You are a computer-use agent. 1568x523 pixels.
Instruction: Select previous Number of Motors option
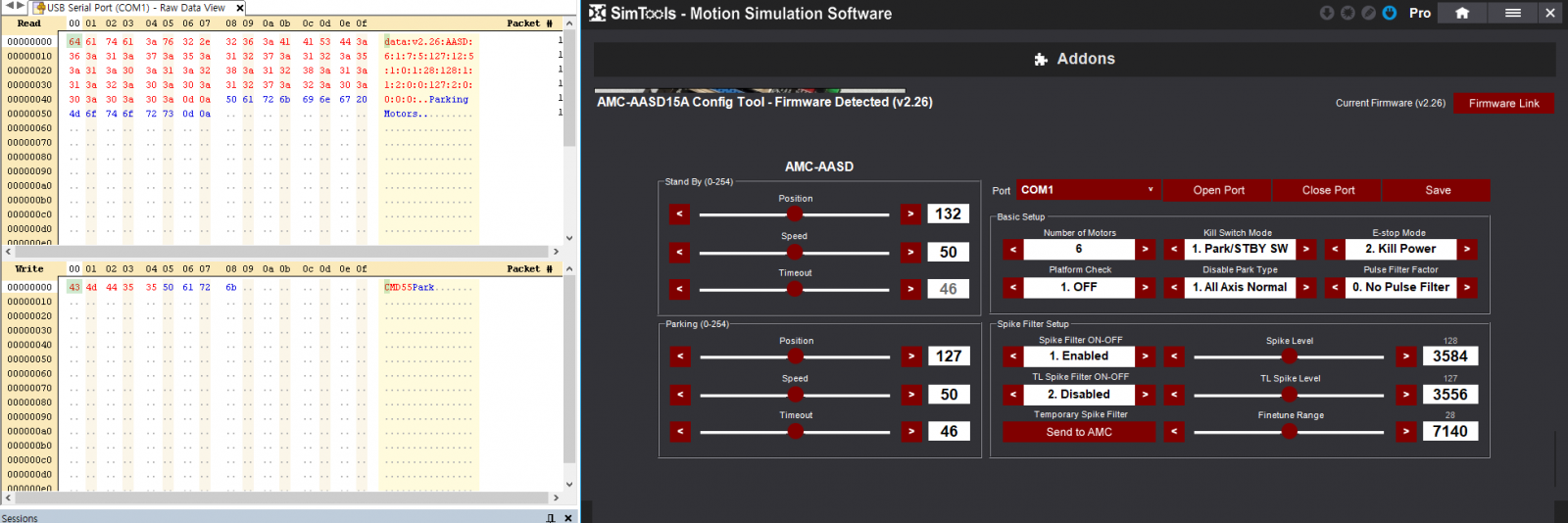(1013, 250)
